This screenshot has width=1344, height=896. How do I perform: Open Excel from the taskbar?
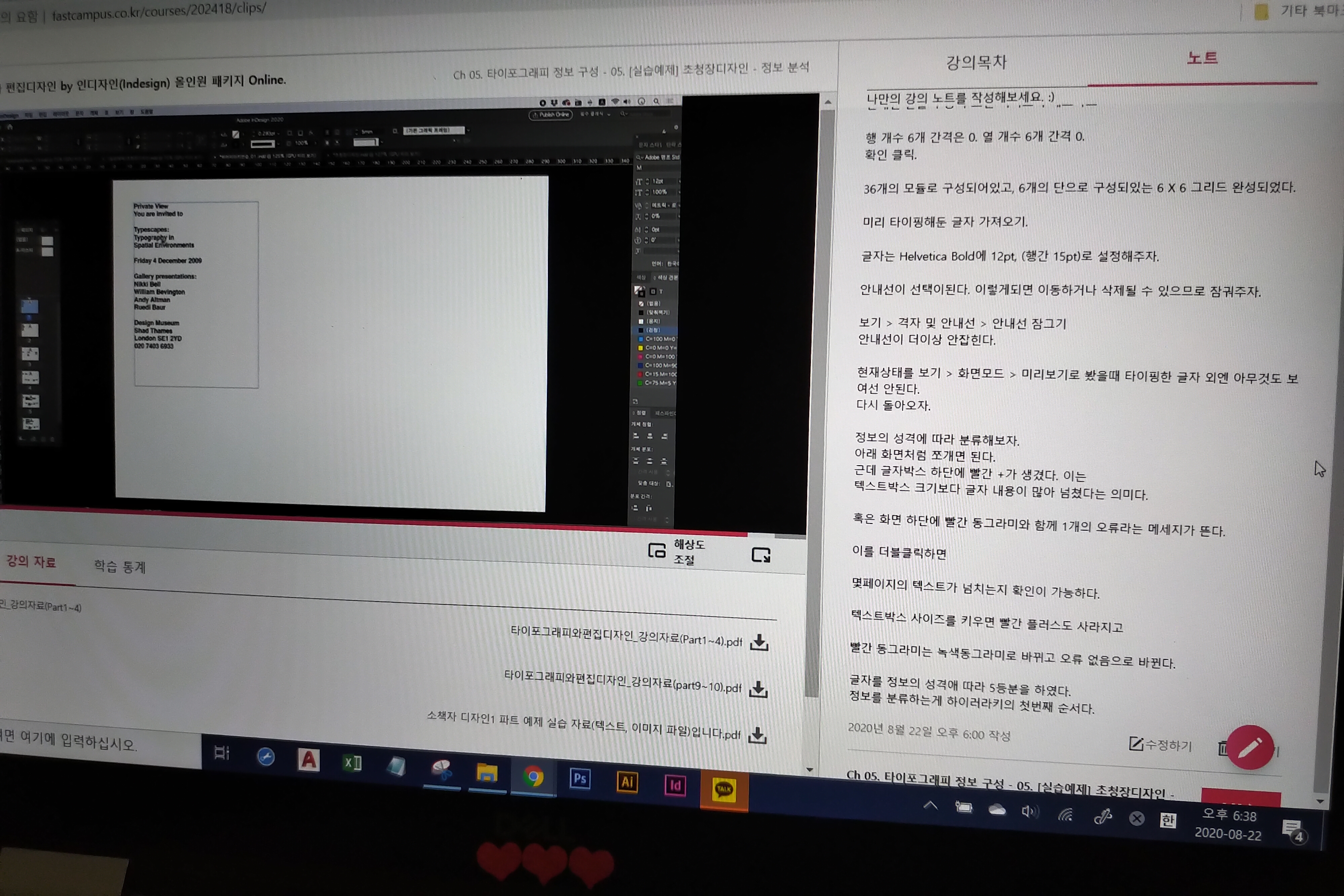pyautogui.click(x=351, y=763)
